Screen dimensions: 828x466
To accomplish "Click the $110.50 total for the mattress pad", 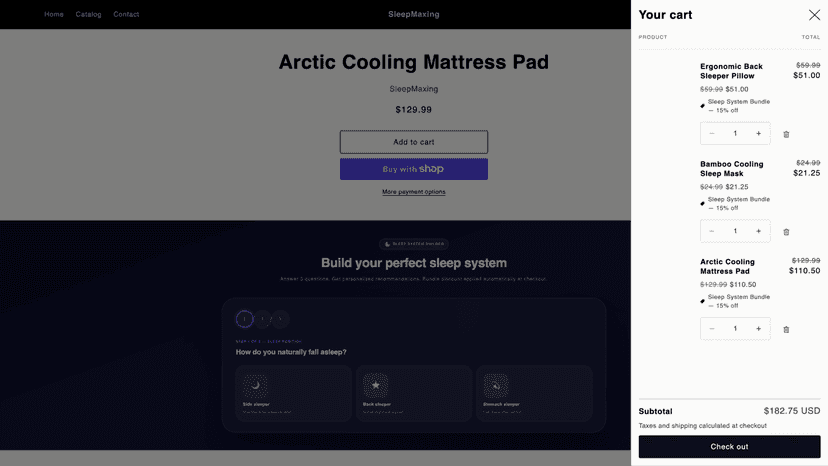I will tap(804, 271).
